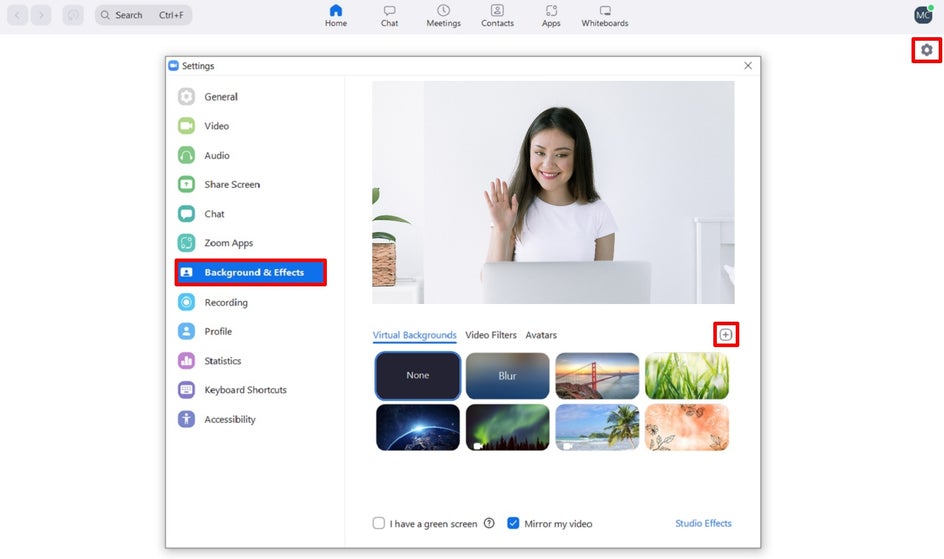
Task: Click the green screen help question icon
Action: [x=489, y=523]
